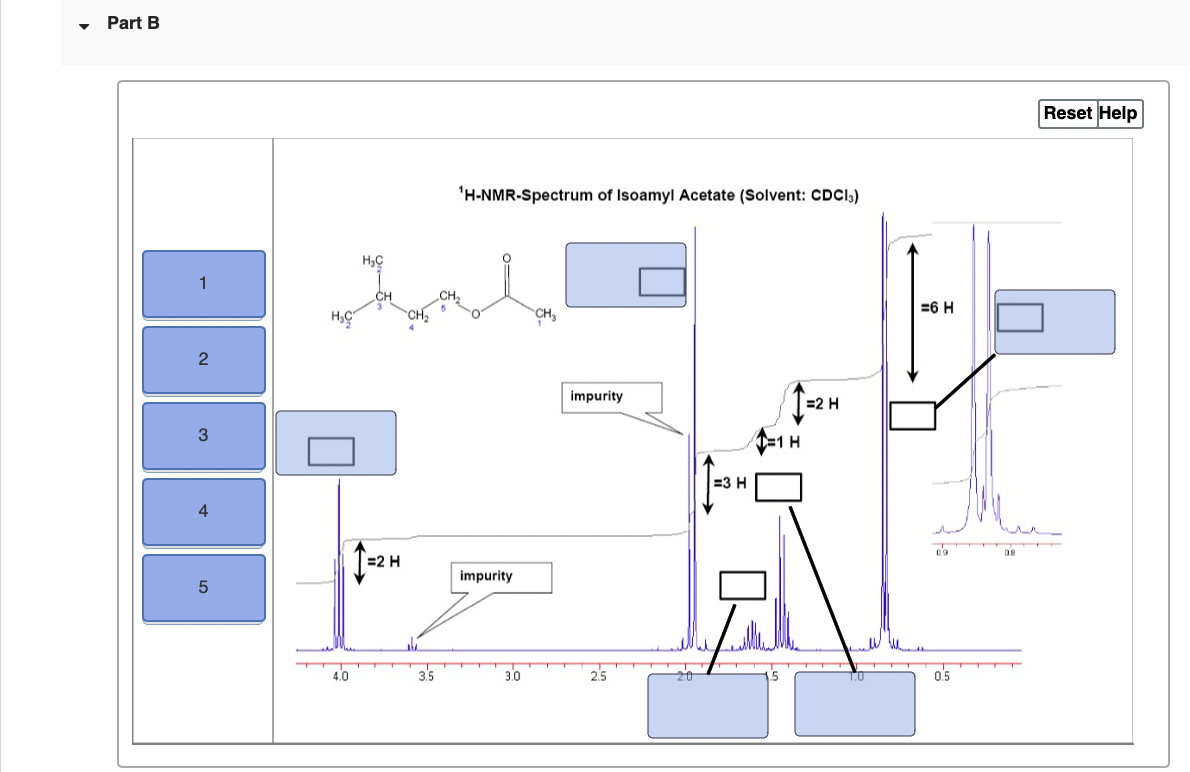Image resolution: width=1190 pixels, height=772 pixels.
Task: Click the 2.5 ppm axis label
Action: click(x=598, y=676)
